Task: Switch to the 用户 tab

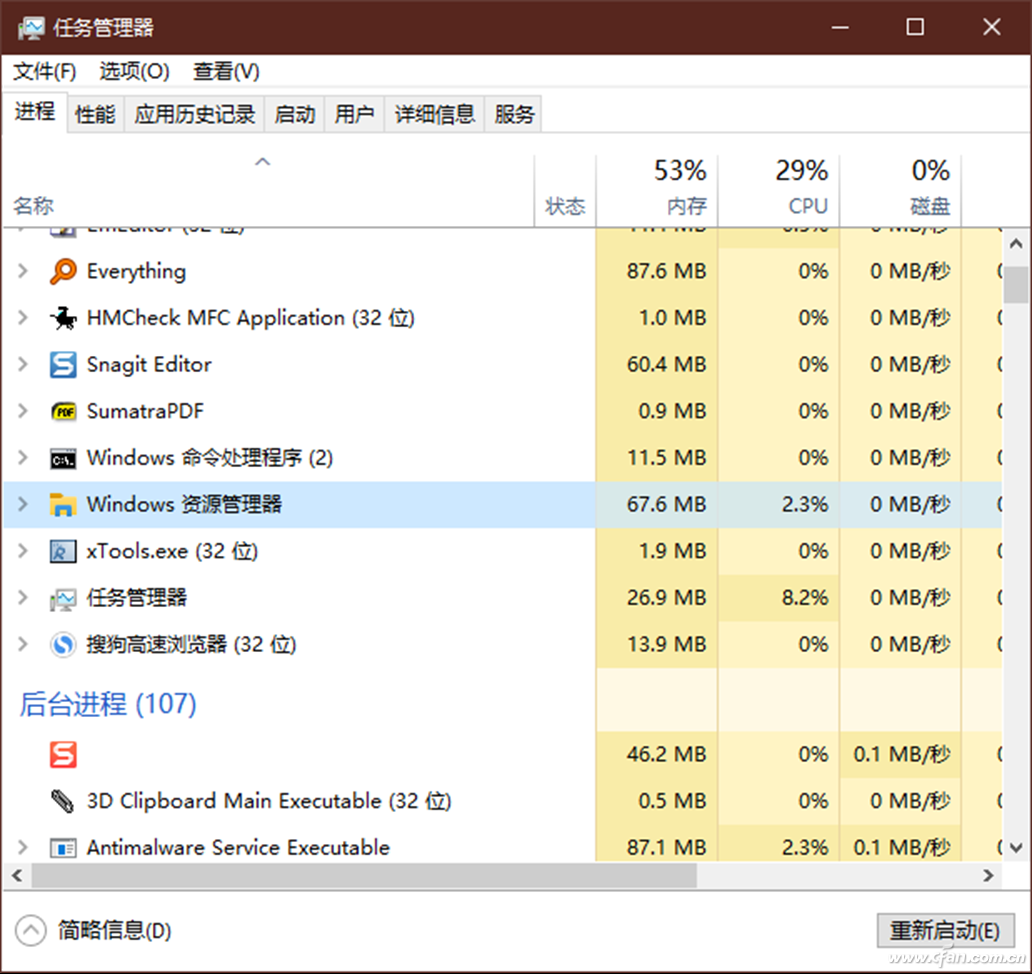Action: pos(354,115)
